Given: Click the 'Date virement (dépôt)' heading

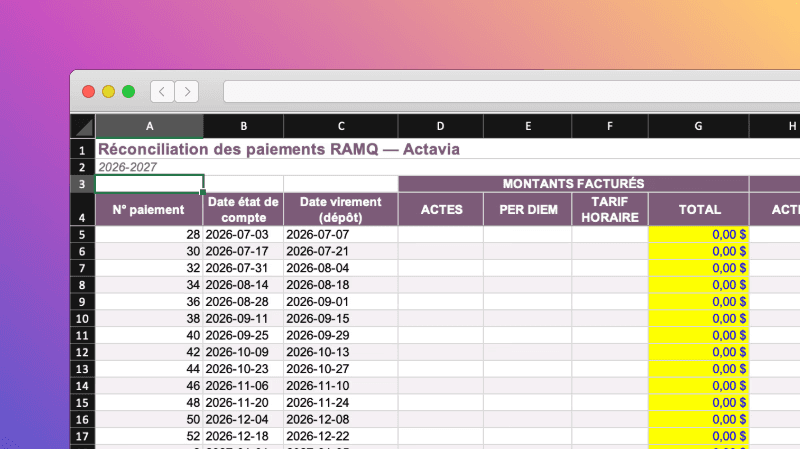Looking at the screenshot, I should pyautogui.click(x=341, y=209).
